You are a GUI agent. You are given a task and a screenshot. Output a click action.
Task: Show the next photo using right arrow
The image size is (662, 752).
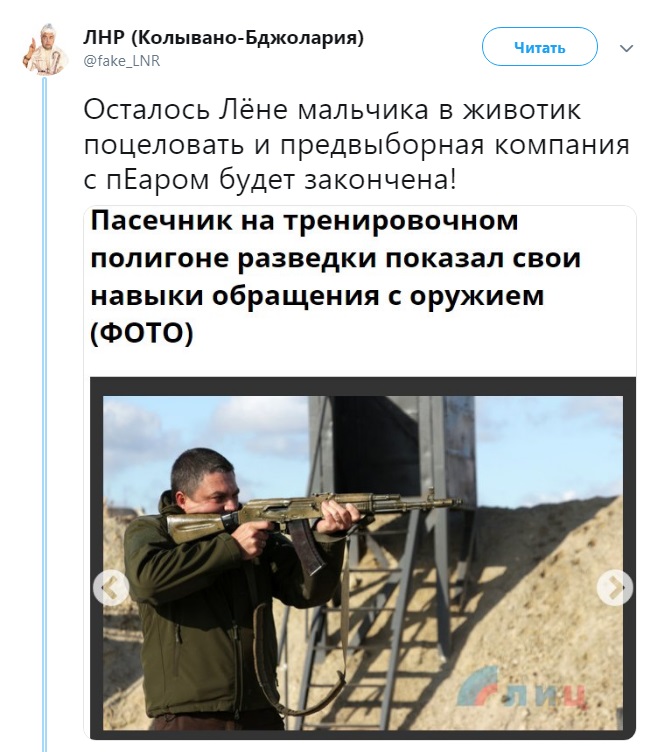(615, 588)
